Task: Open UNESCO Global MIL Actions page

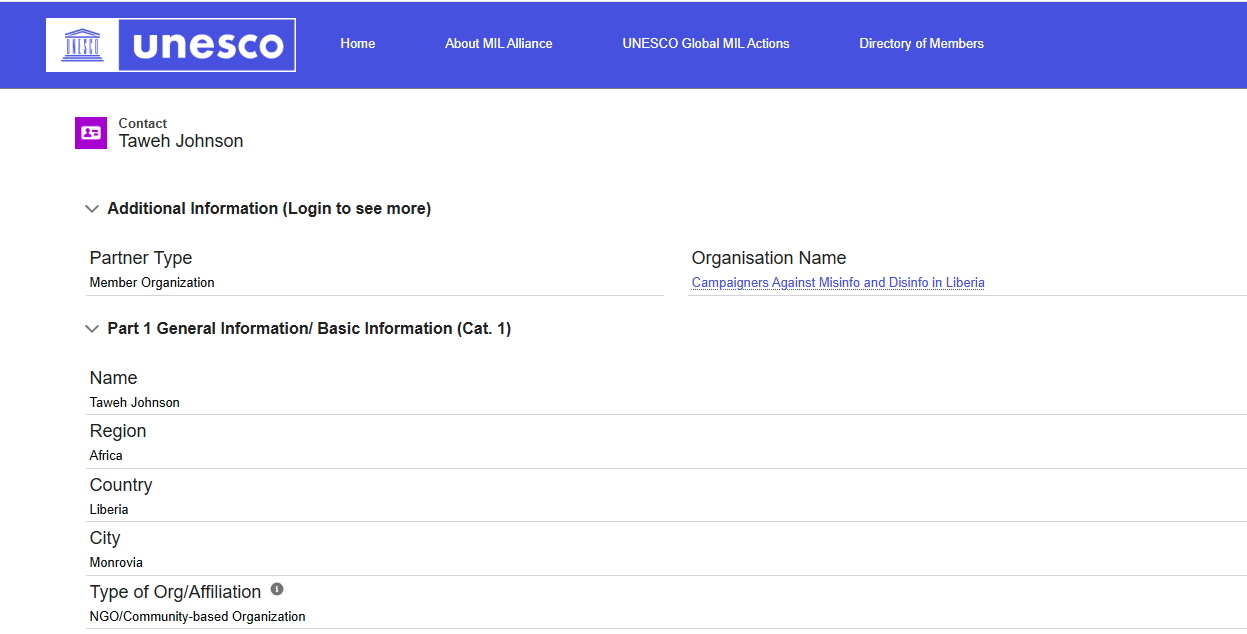Action: click(705, 44)
